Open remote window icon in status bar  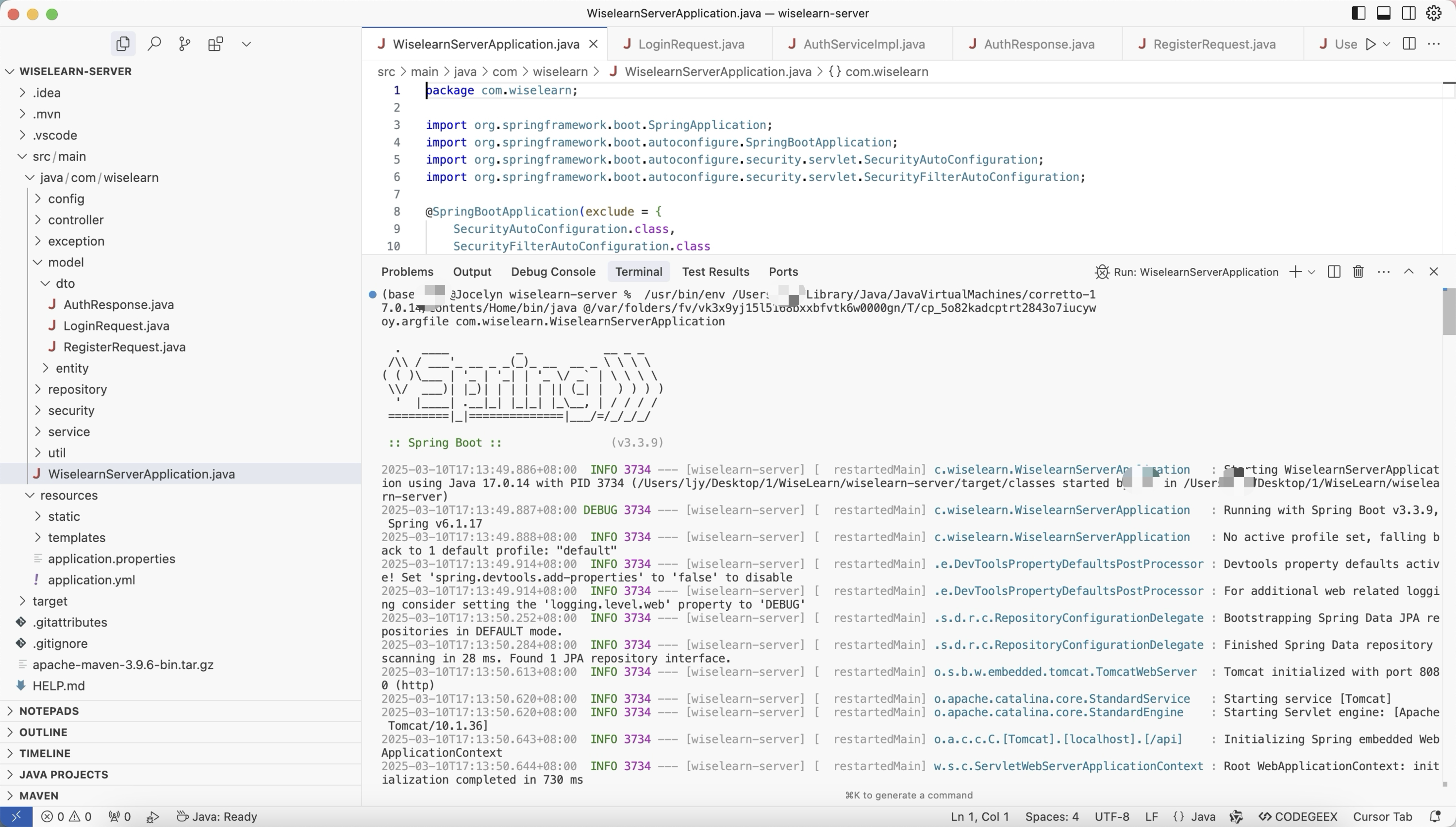point(16,817)
